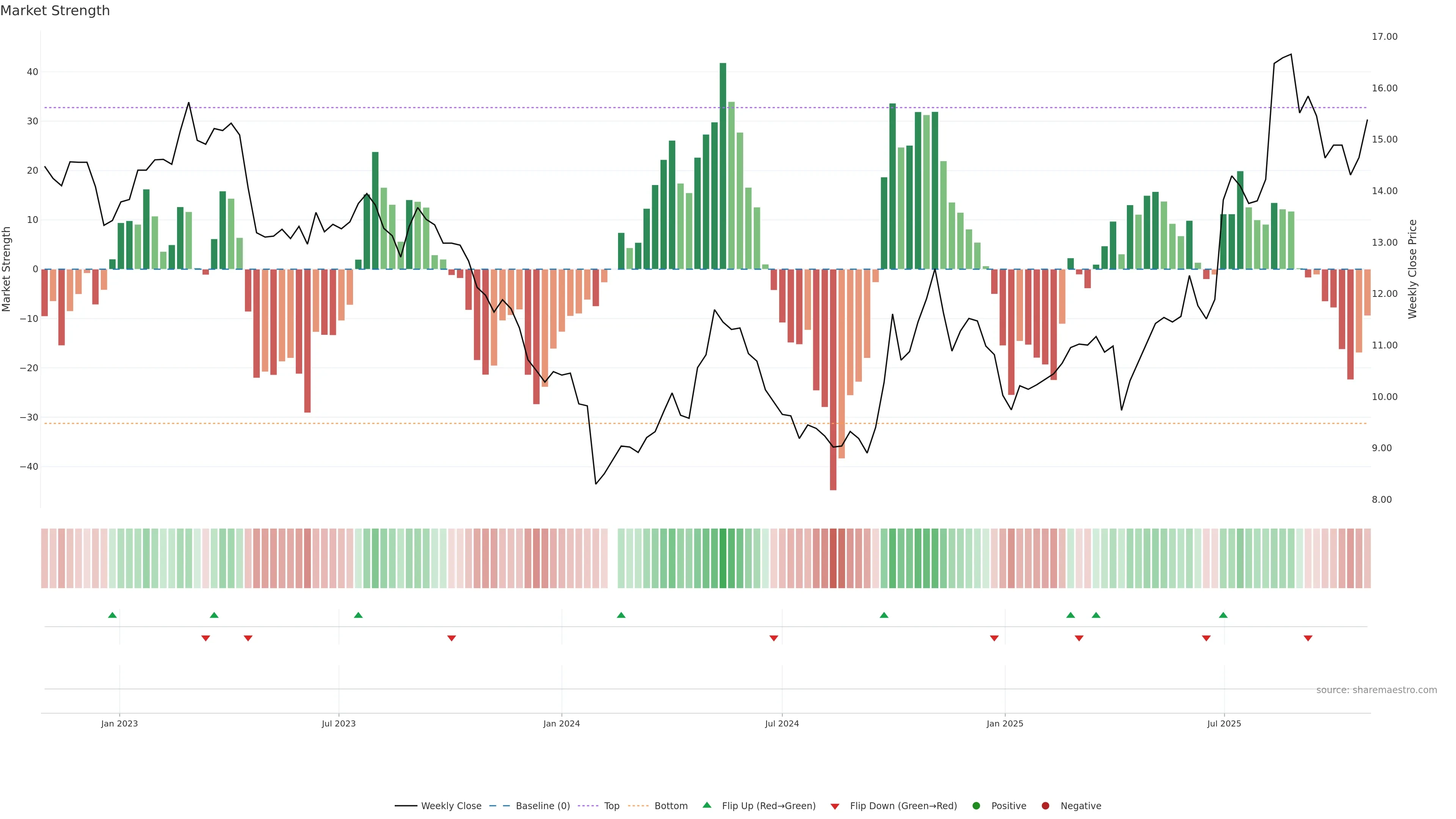Click Flip Down red triangle legend icon
This screenshot has height=819, width=1456.
(x=835, y=806)
